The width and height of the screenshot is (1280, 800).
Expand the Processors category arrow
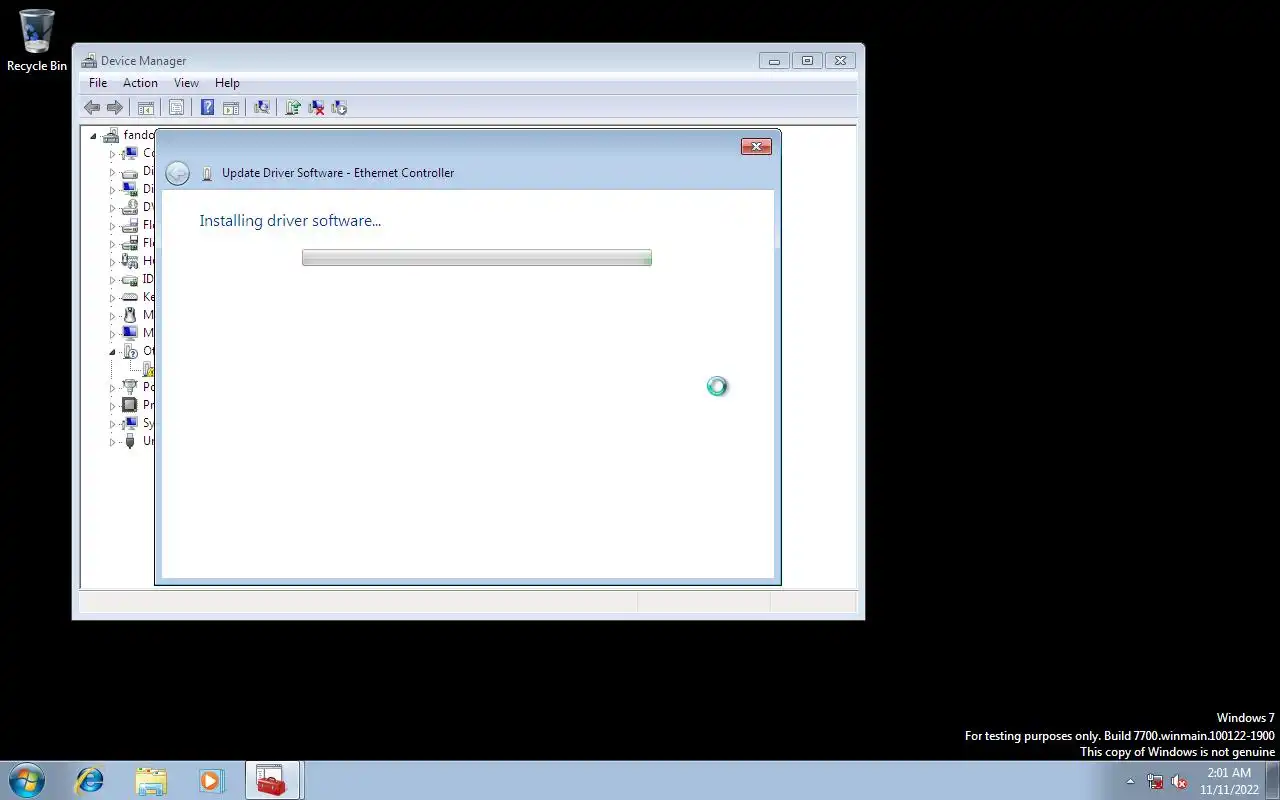pos(112,406)
